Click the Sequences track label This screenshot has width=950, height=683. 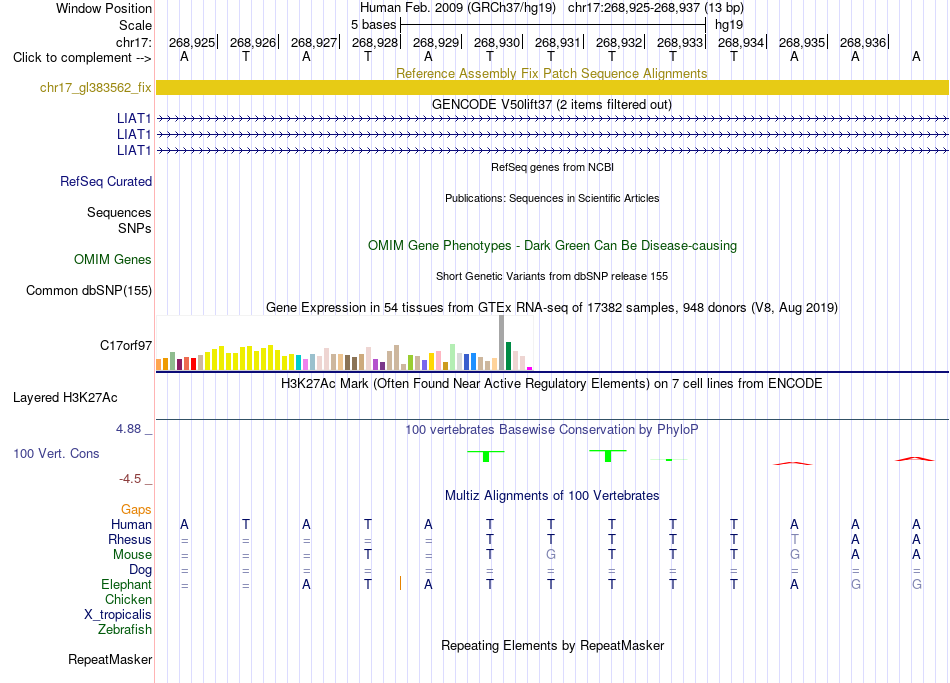click(x=119, y=212)
